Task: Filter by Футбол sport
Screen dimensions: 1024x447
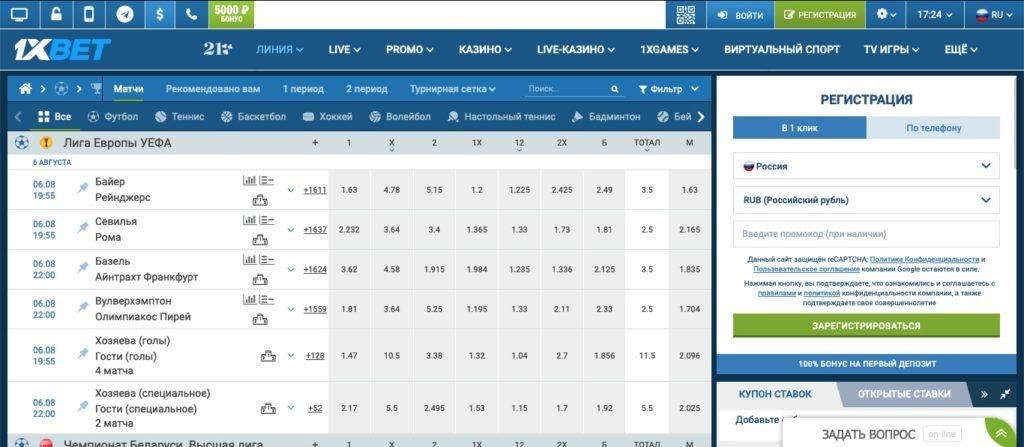Action: tap(112, 117)
